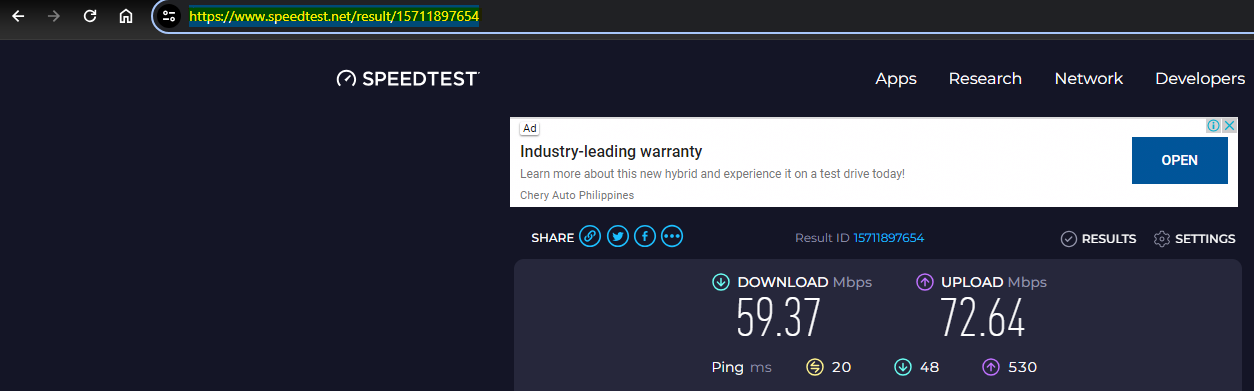Close the Chery Auto ad
The width and height of the screenshot is (1254, 391).
(1229, 126)
